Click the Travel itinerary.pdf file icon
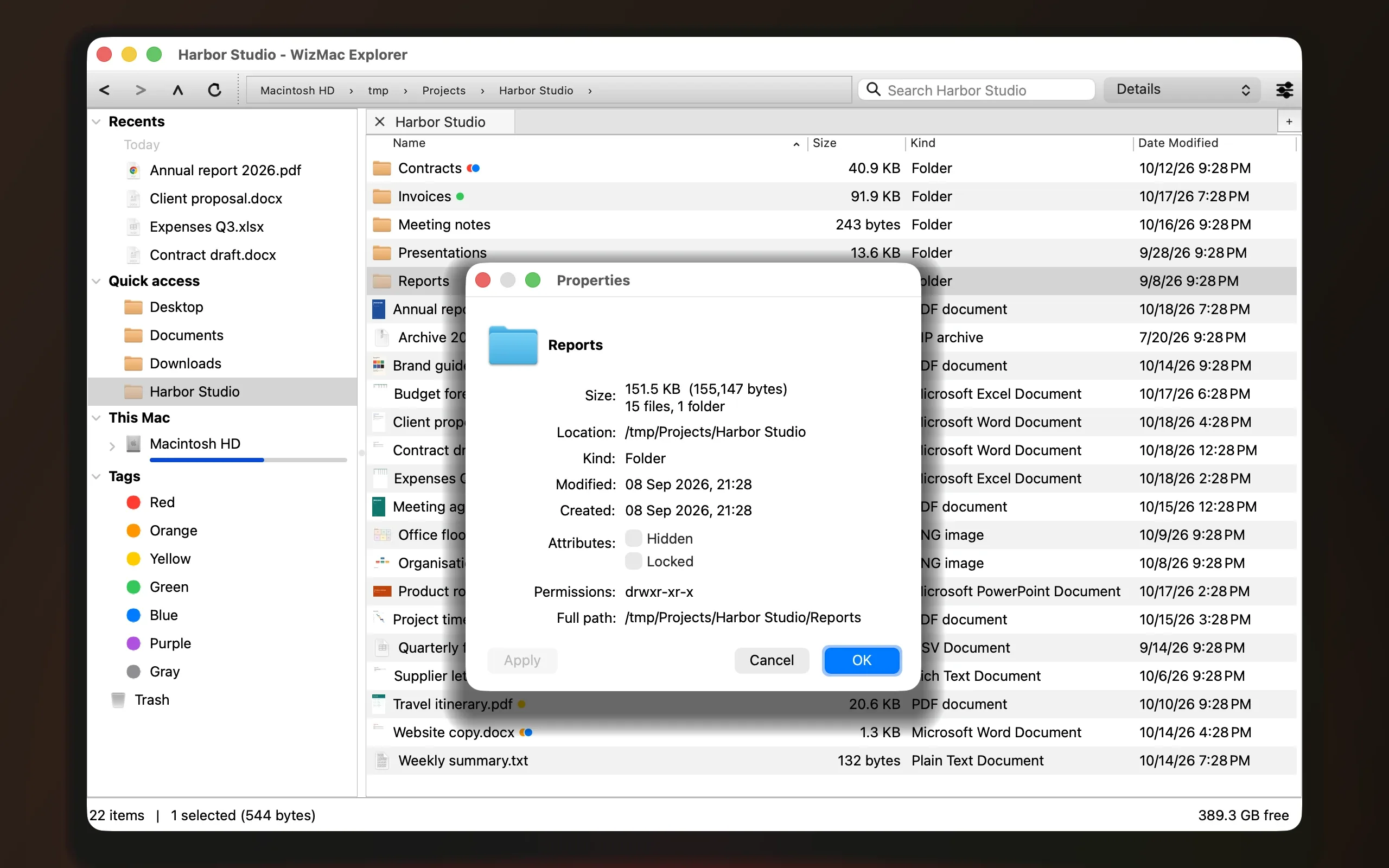The image size is (1389, 868). (379, 704)
